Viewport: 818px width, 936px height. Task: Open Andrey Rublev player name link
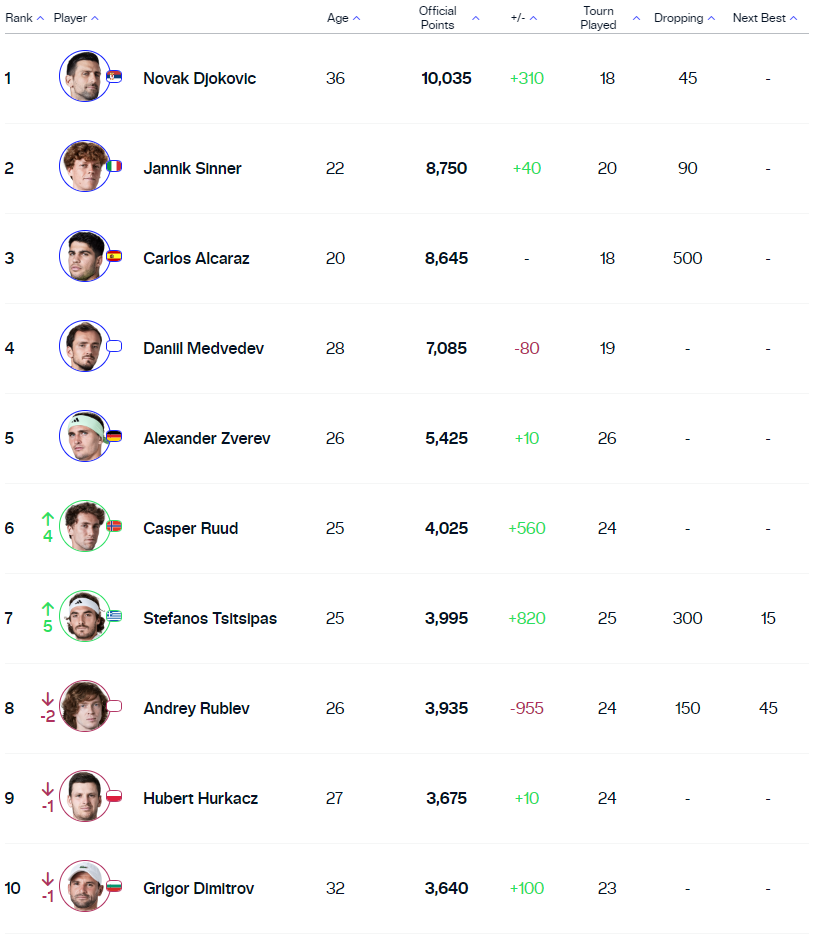point(196,709)
